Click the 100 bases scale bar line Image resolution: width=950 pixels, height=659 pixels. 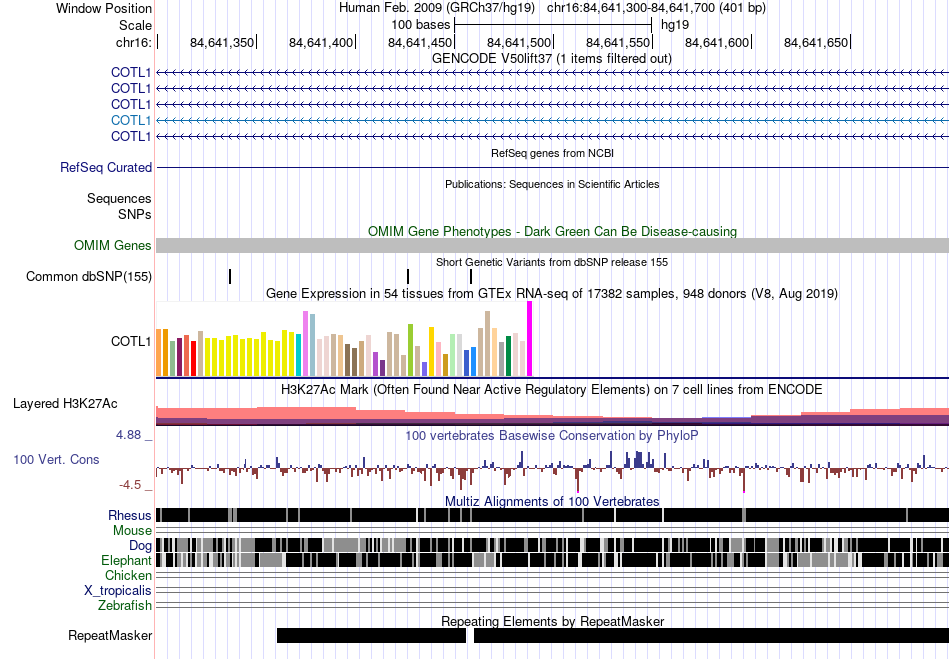[553, 25]
